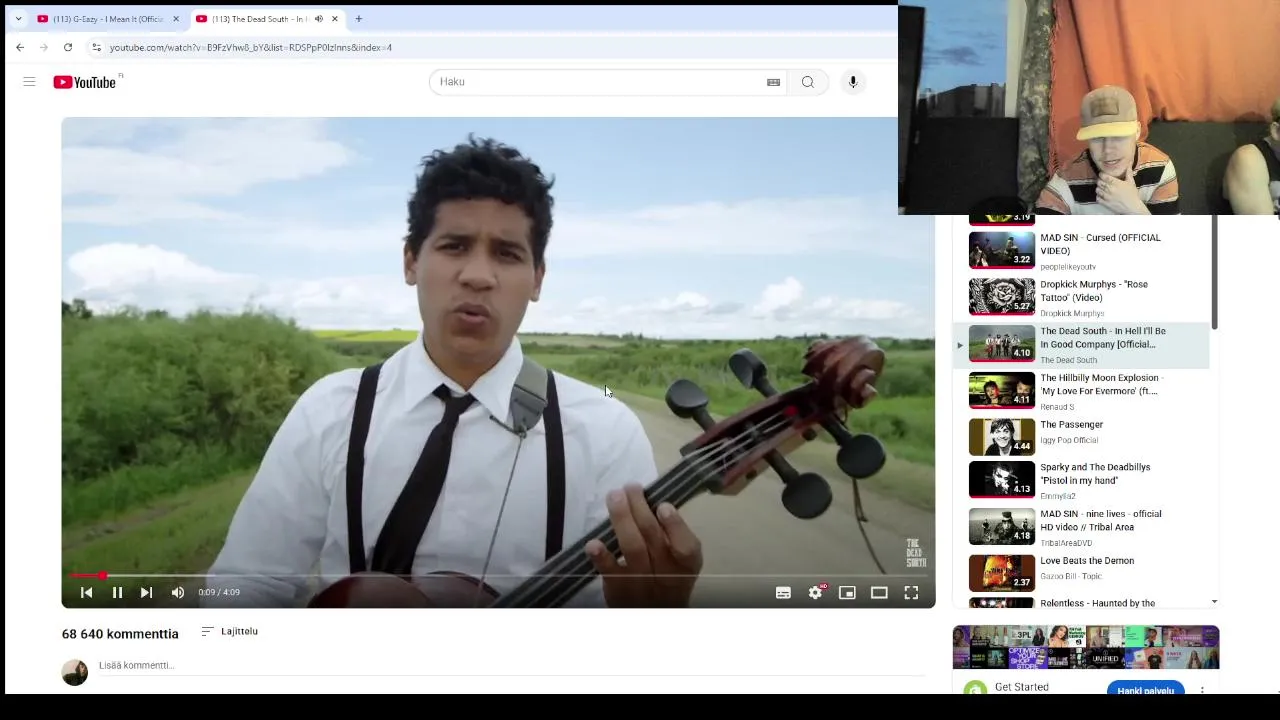Open the on-screen keyboard in search box

[x=773, y=82]
